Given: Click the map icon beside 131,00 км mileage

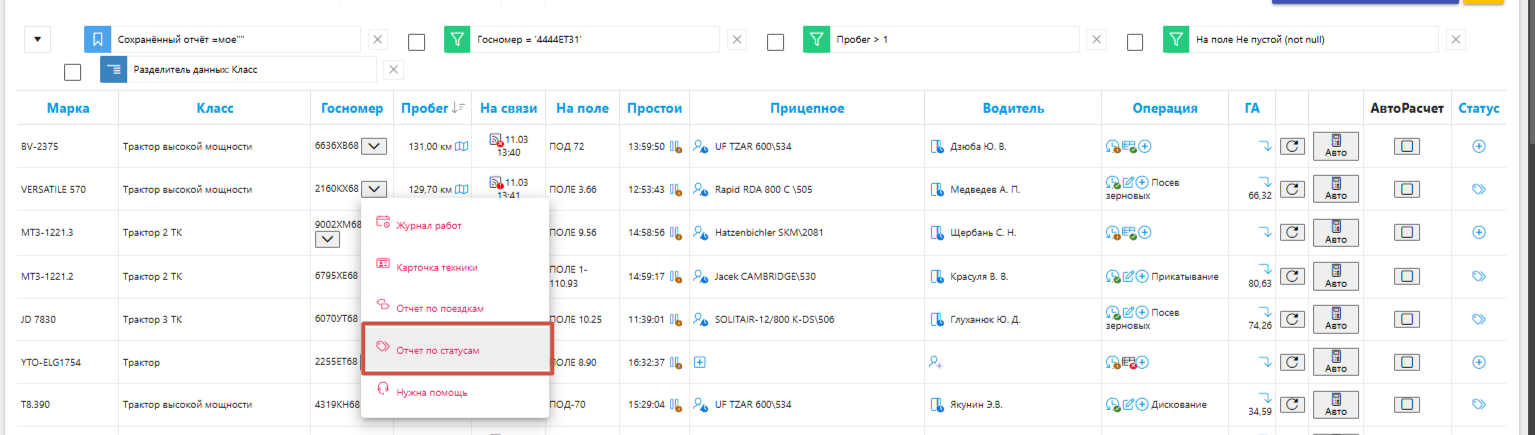Looking at the screenshot, I should coord(461,147).
